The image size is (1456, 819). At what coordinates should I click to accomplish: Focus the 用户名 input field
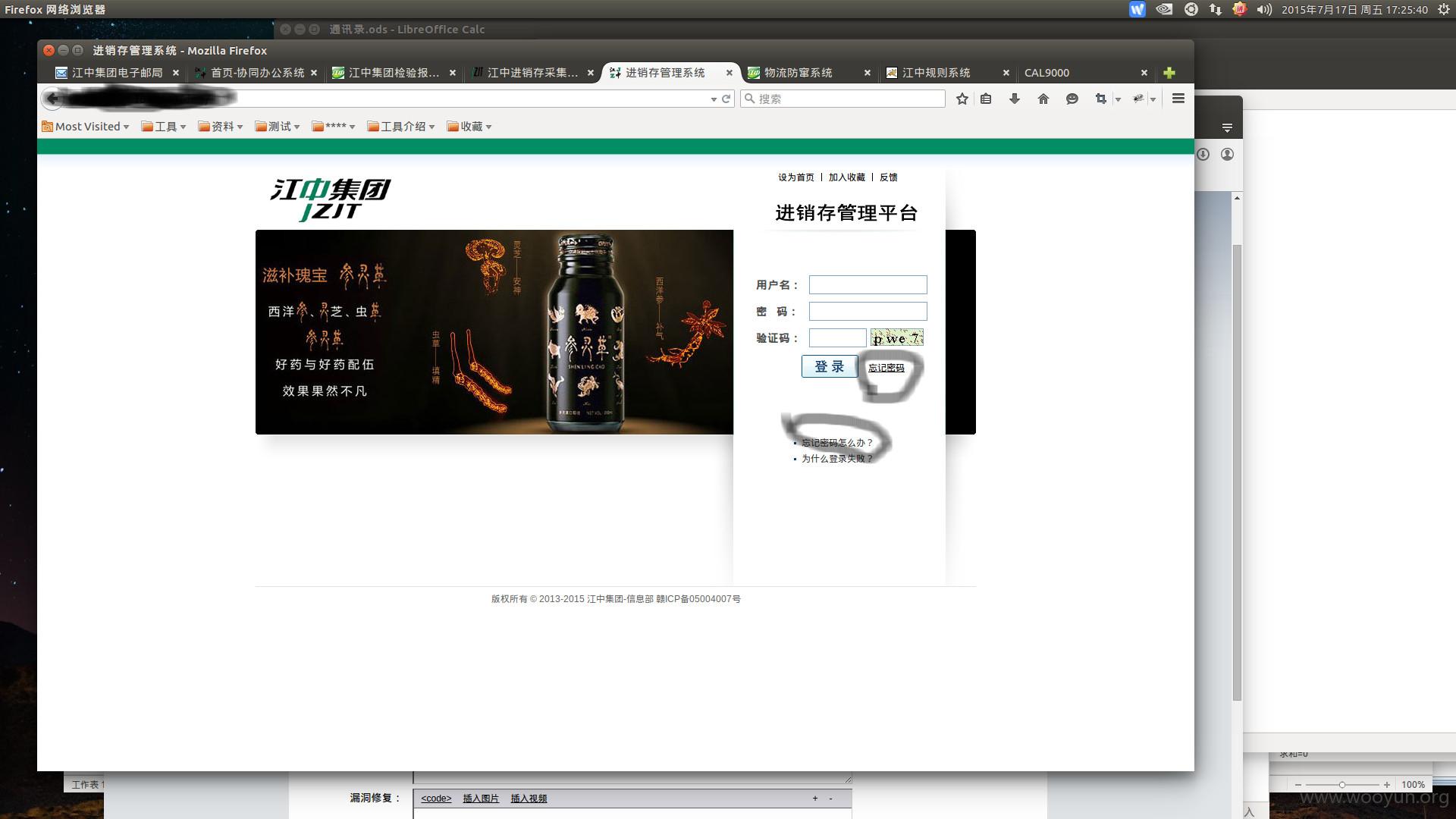pos(868,285)
